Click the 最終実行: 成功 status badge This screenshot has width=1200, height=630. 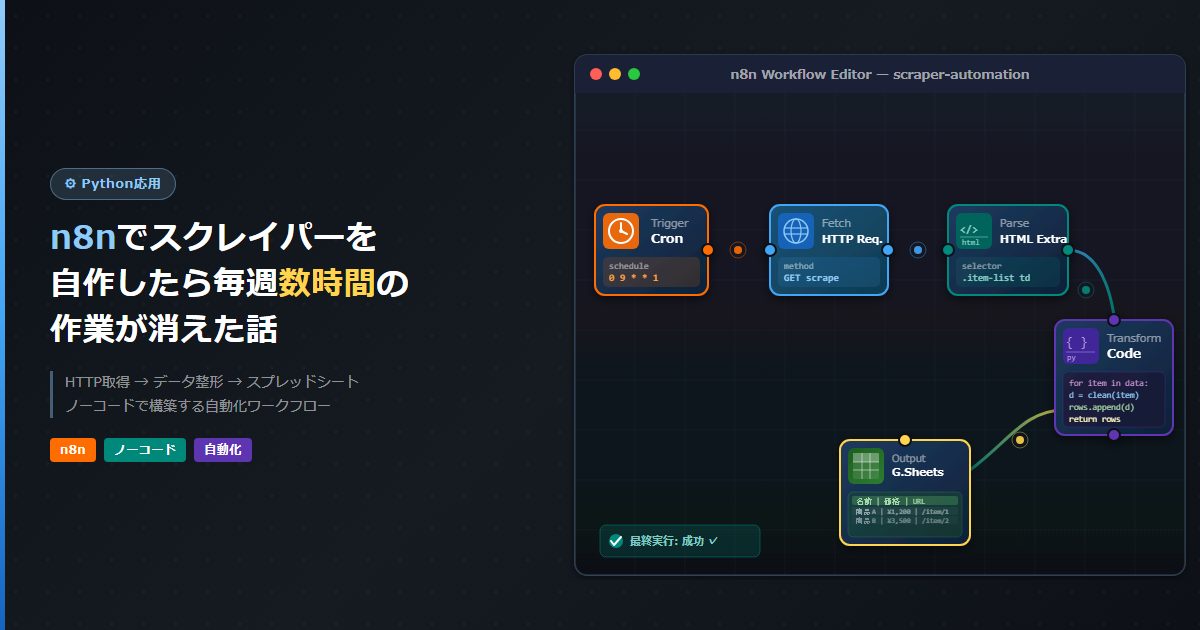click(x=680, y=541)
